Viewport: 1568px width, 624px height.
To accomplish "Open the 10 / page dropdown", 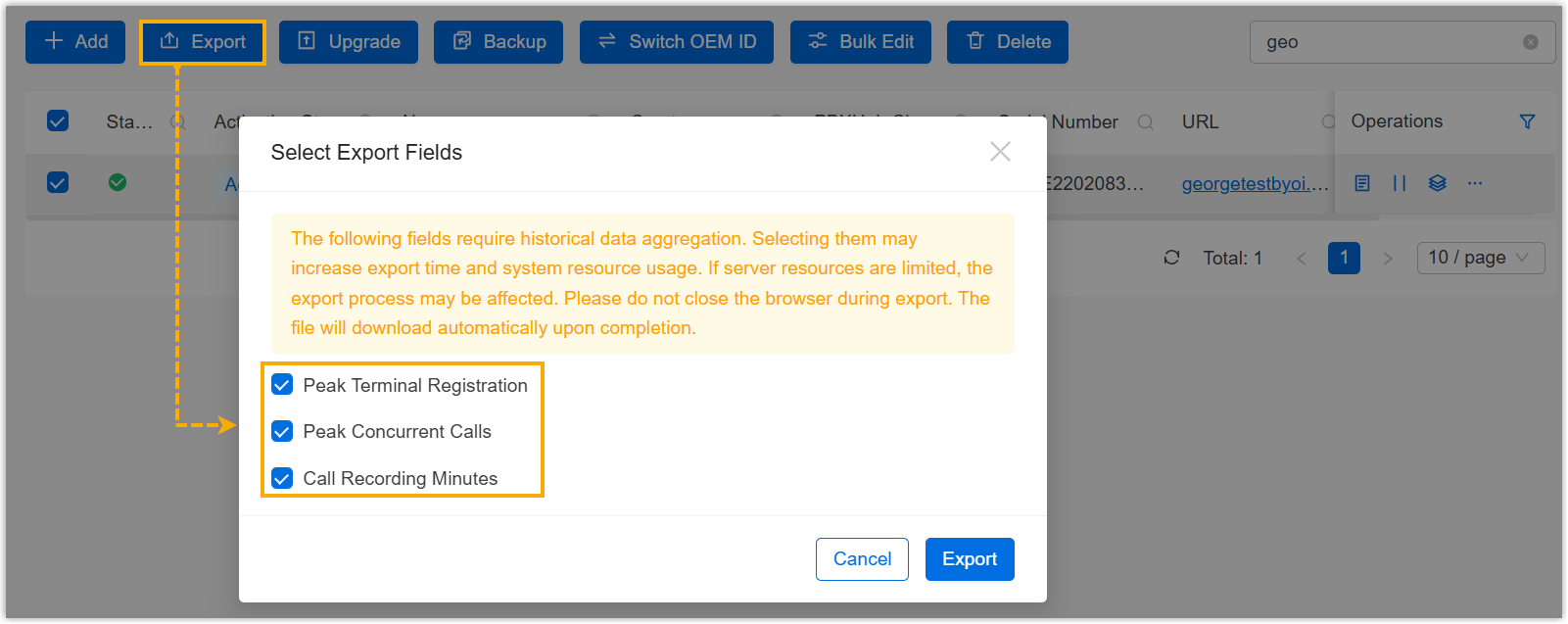I will (x=1480, y=258).
